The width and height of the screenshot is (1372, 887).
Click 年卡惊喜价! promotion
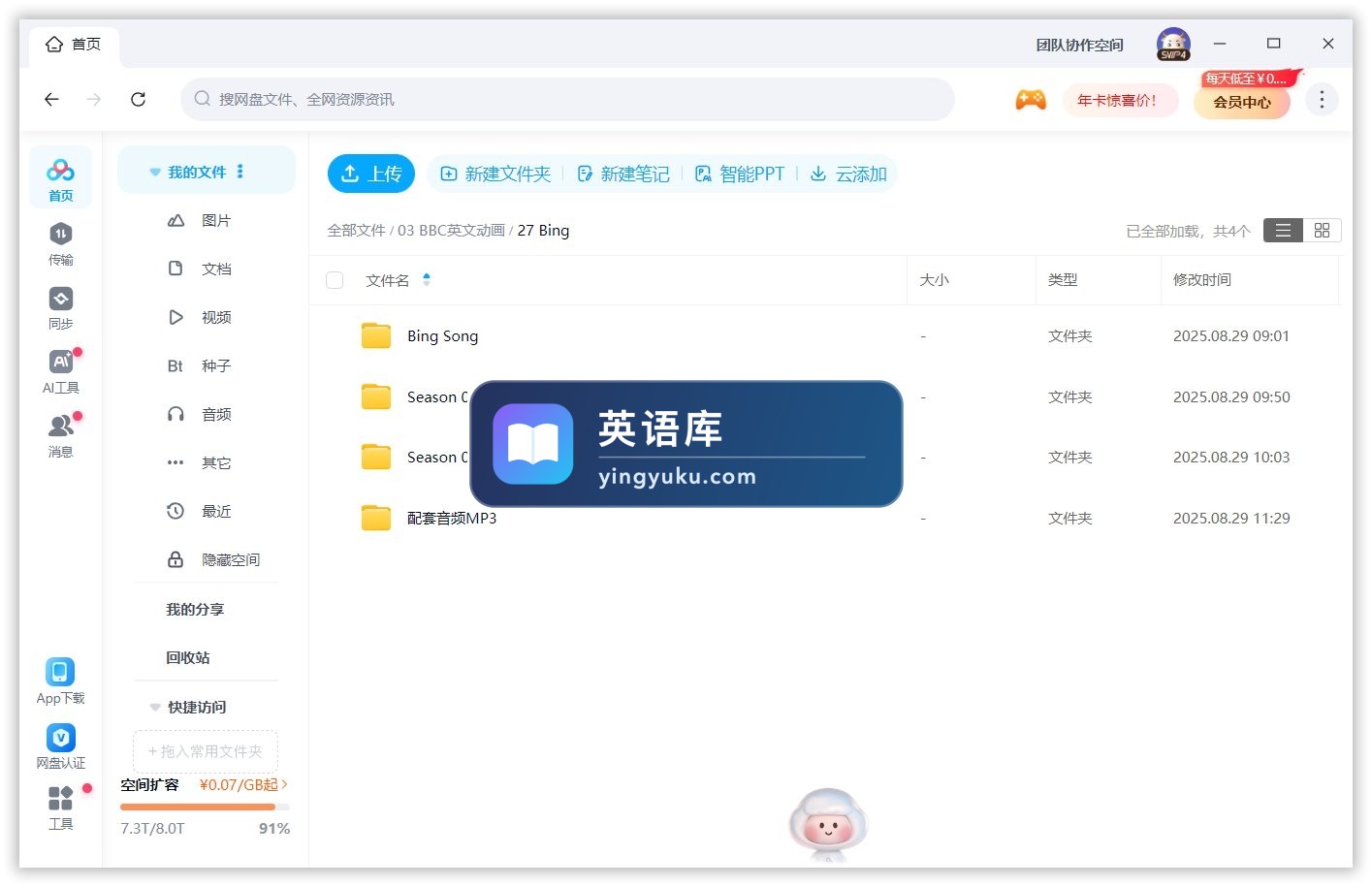1120,100
